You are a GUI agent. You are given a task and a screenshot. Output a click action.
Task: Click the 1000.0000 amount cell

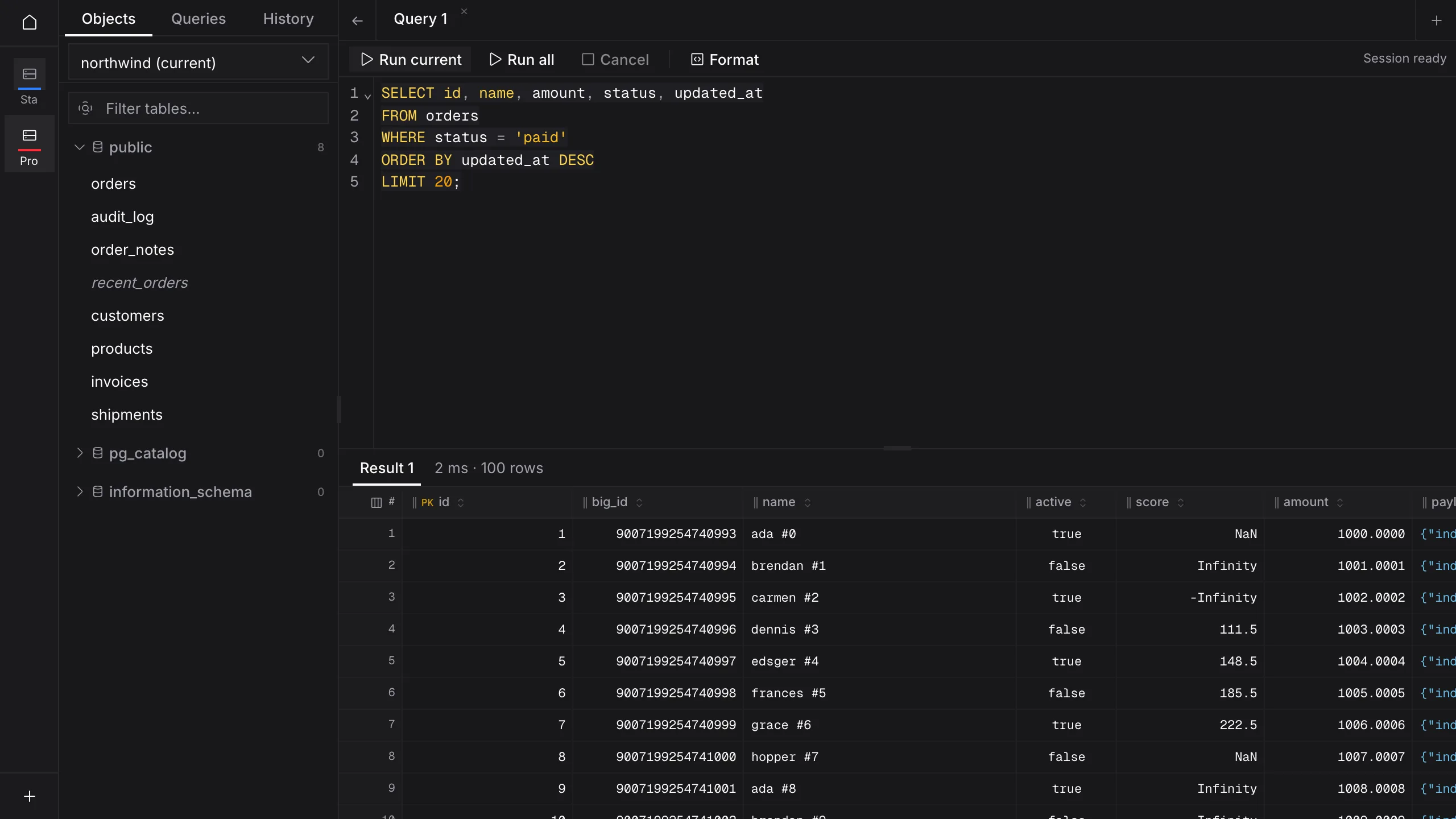coord(1338,534)
